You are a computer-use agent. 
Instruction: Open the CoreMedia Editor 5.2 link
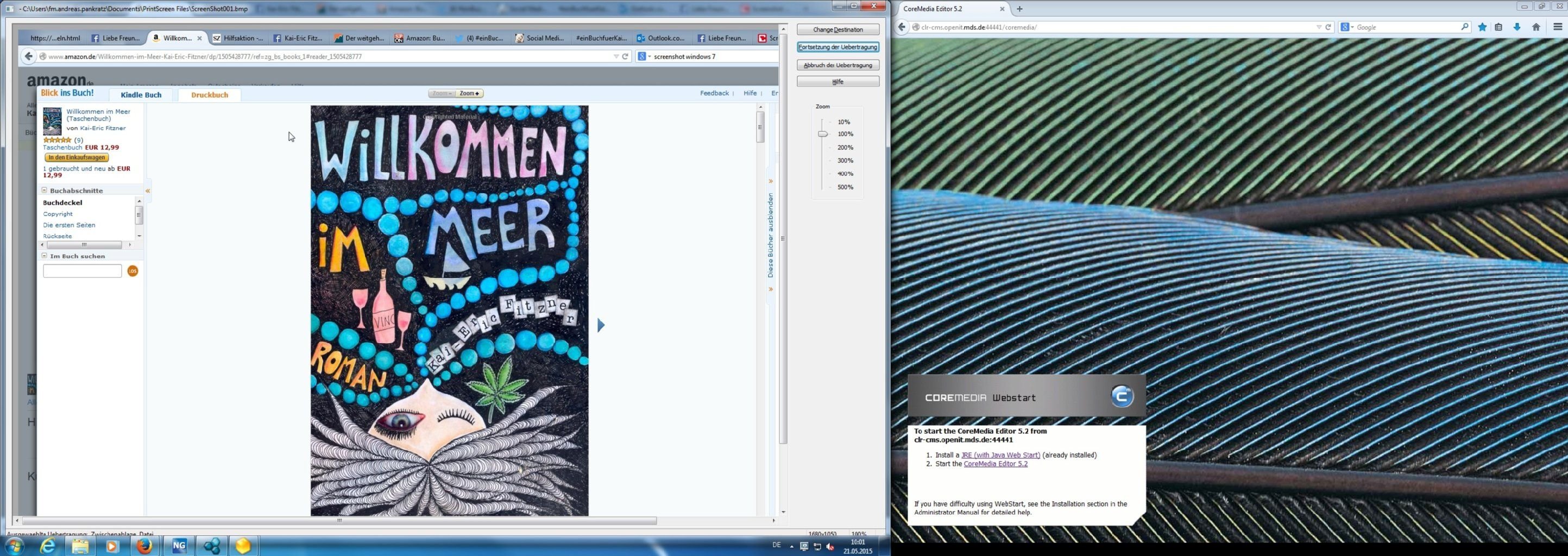click(995, 464)
